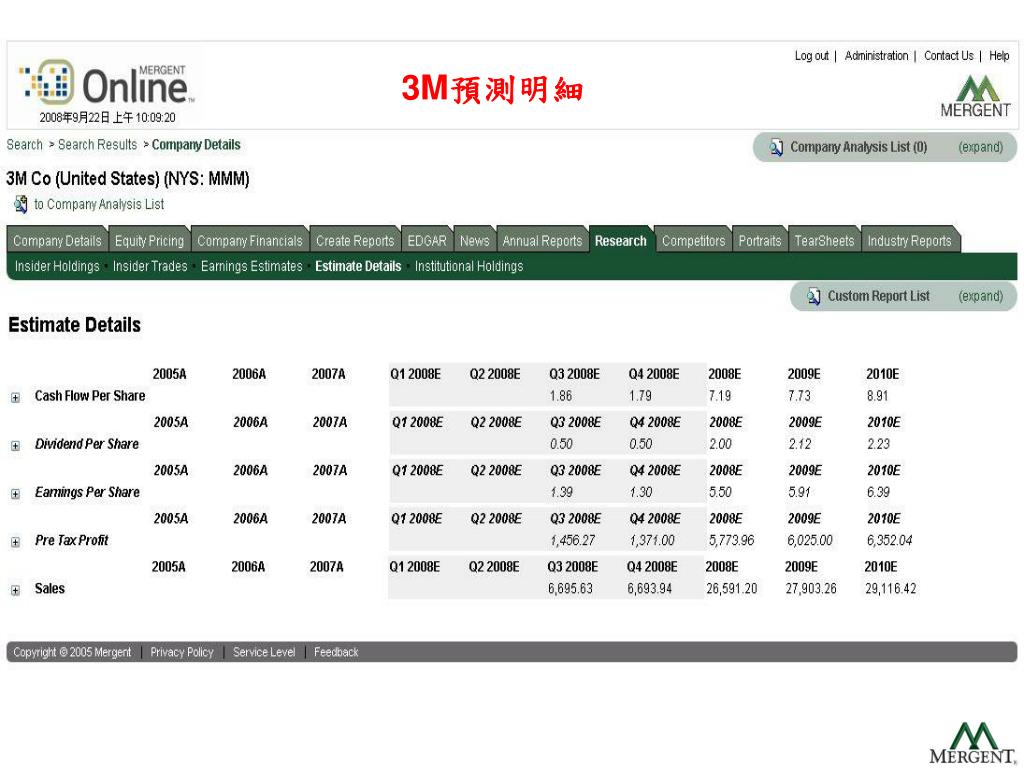Expand the Custom Report List panel
The width and height of the screenshot is (1024, 768).
(980, 296)
